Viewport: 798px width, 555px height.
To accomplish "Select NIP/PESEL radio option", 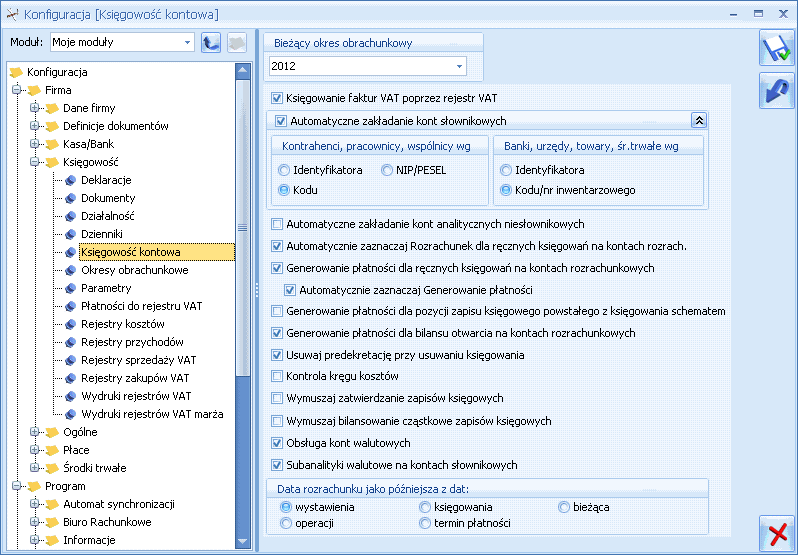I will click(x=387, y=170).
